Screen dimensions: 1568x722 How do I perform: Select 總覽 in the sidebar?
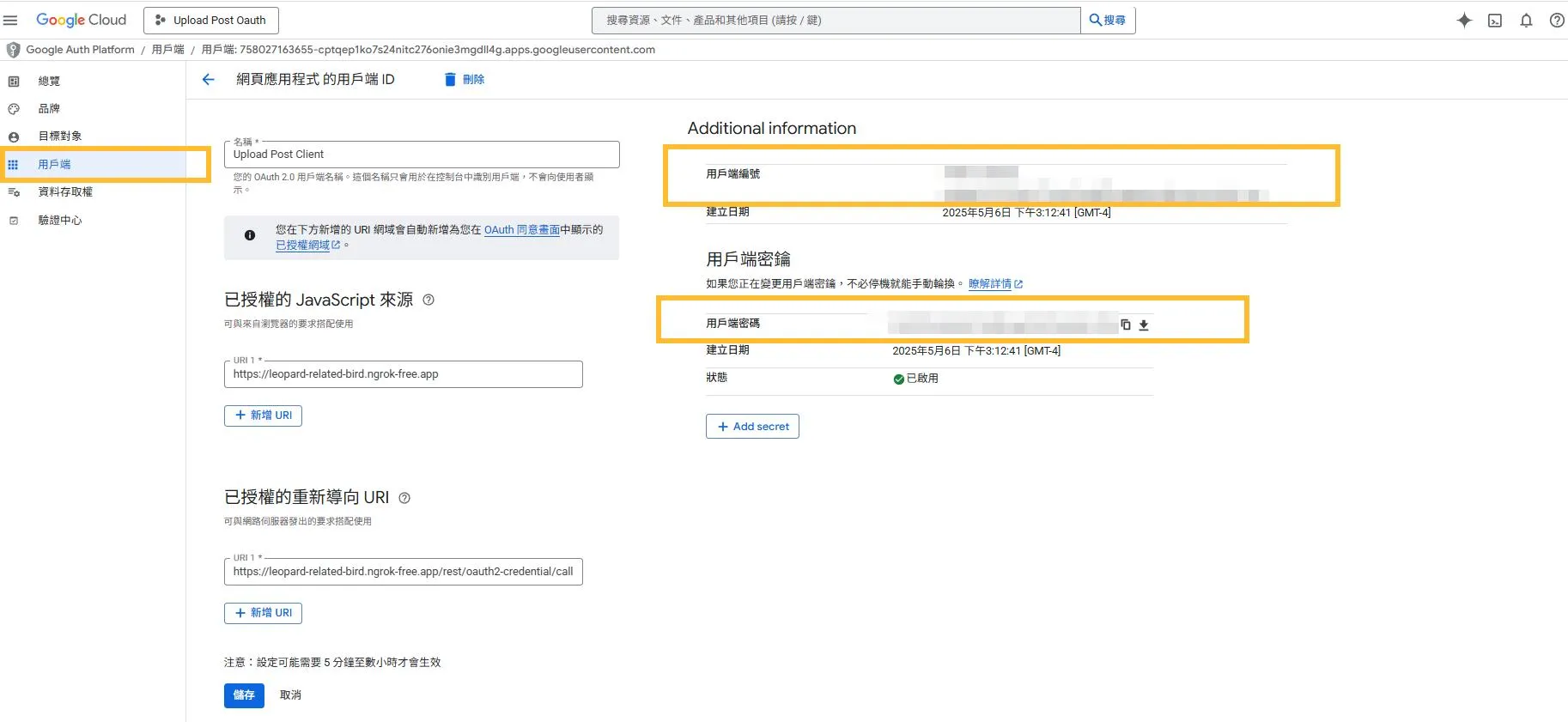tap(49, 82)
